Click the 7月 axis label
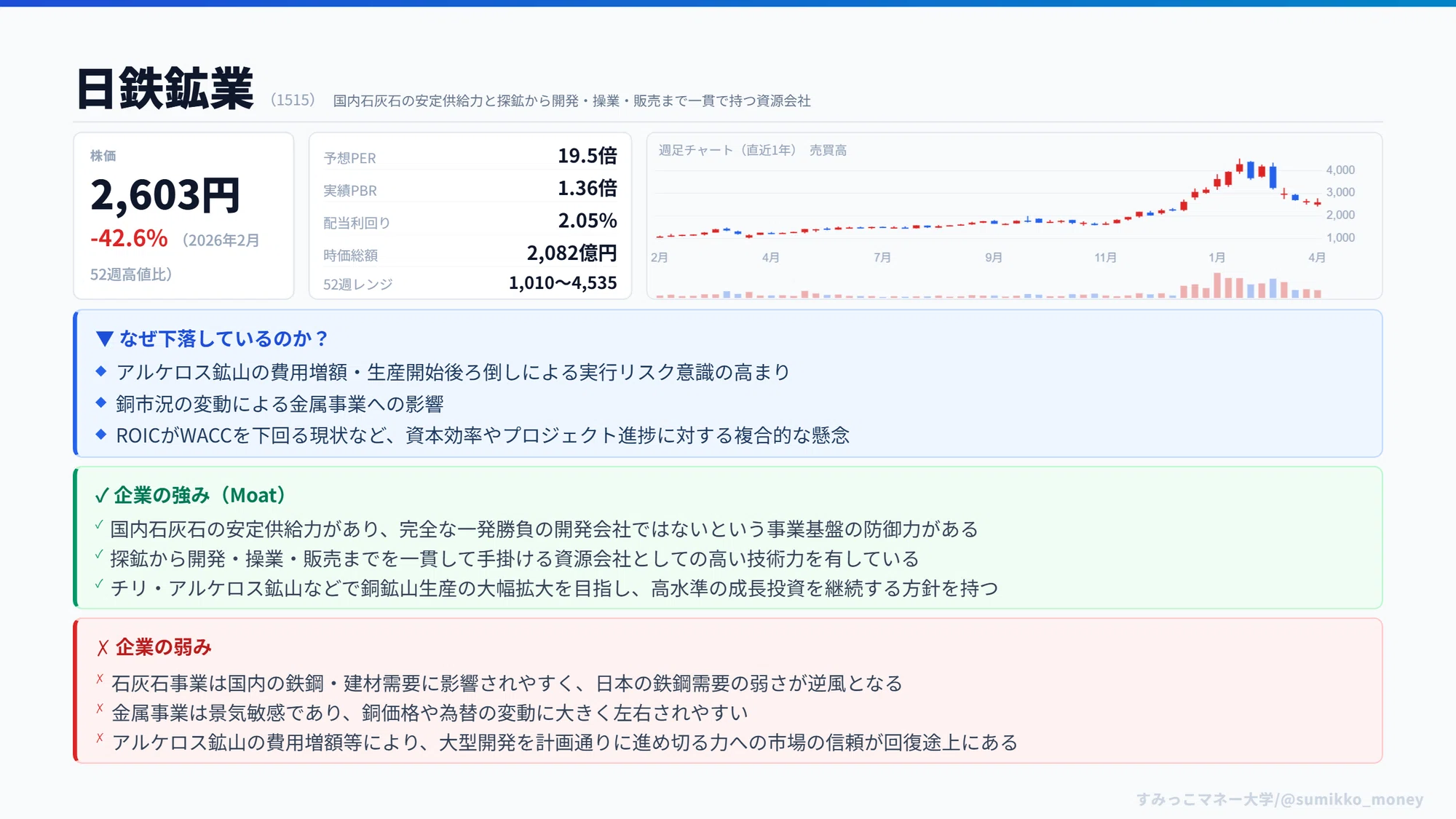 point(882,258)
